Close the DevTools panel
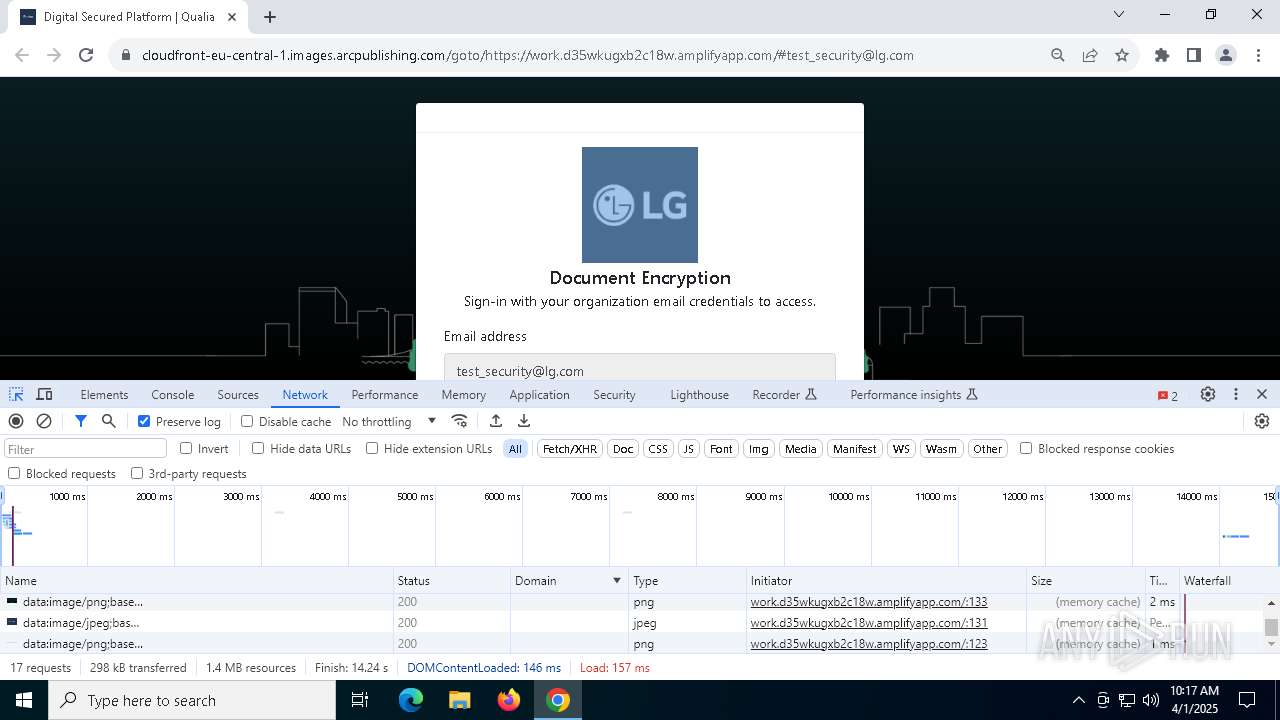The height and width of the screenshot is (720, 1280). click(1262, 395)
